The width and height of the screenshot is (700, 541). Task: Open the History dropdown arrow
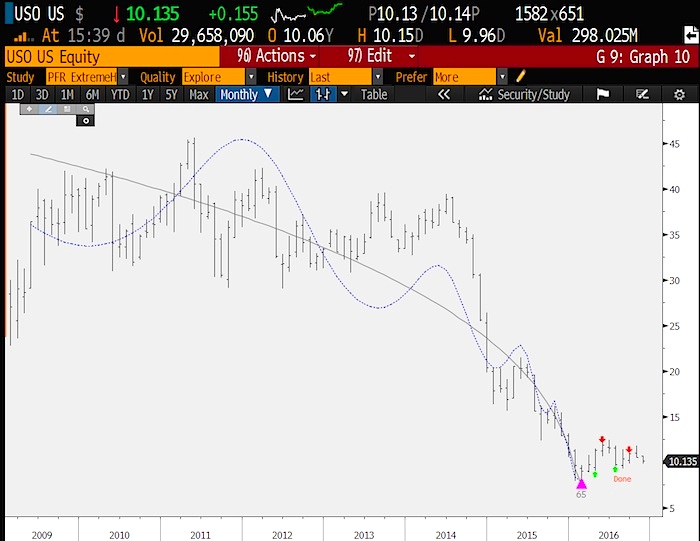coord(378,77)
